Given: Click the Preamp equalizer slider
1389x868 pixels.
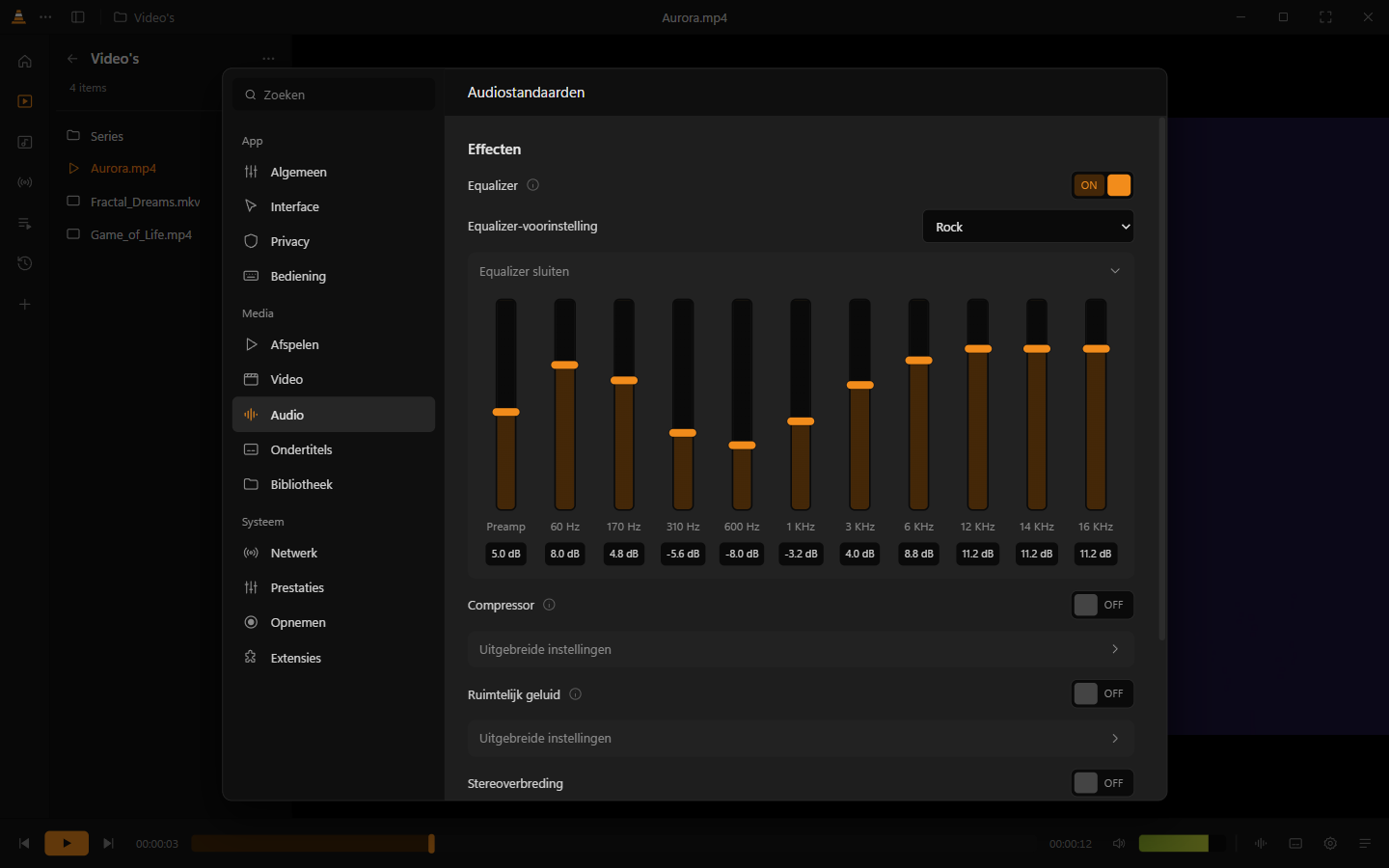Looking at the screenshot, I should pyautogui.click(x=506, y=404).
